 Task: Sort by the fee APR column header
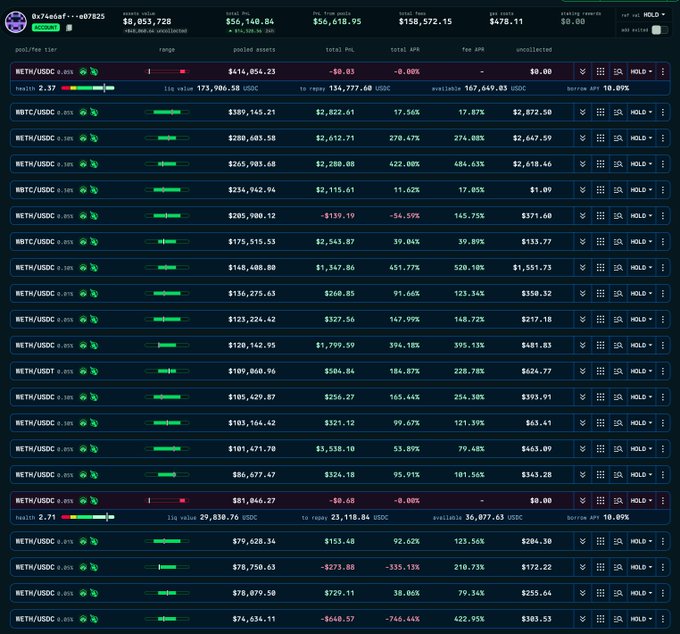click(473, 50)
